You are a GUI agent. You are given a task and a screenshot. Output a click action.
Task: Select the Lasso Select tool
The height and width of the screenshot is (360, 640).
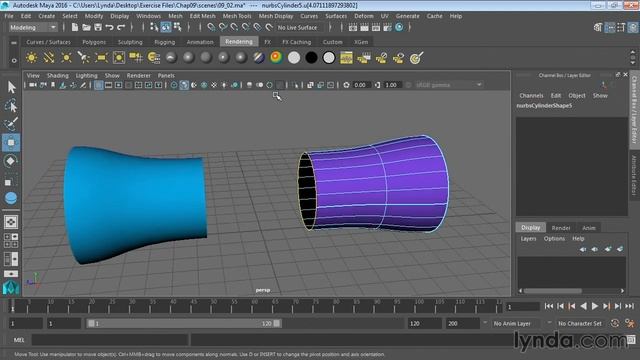(x=11, y=105)
